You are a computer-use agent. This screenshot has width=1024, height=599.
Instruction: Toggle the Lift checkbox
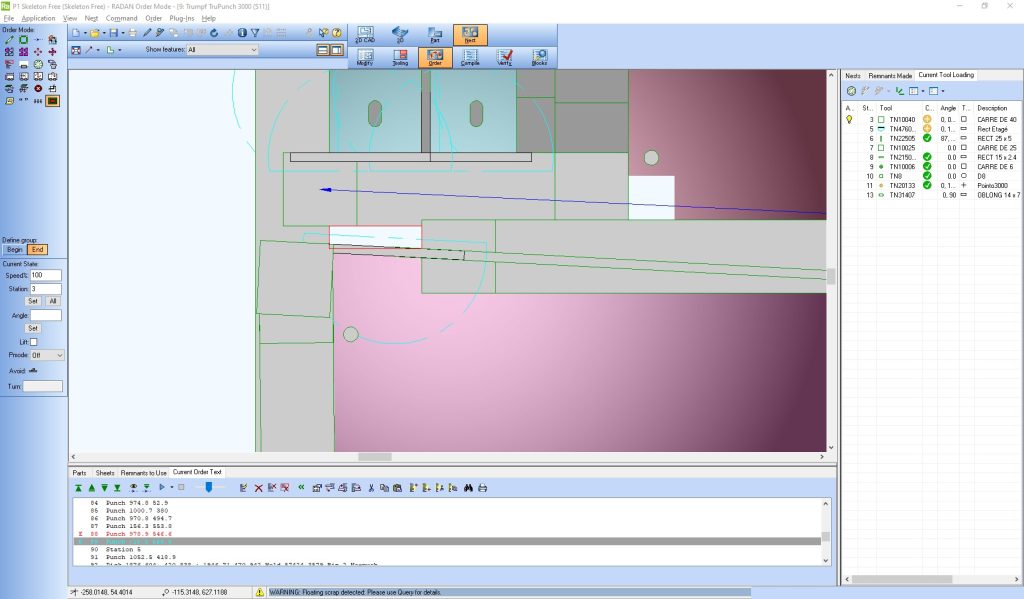pos(33,341)
